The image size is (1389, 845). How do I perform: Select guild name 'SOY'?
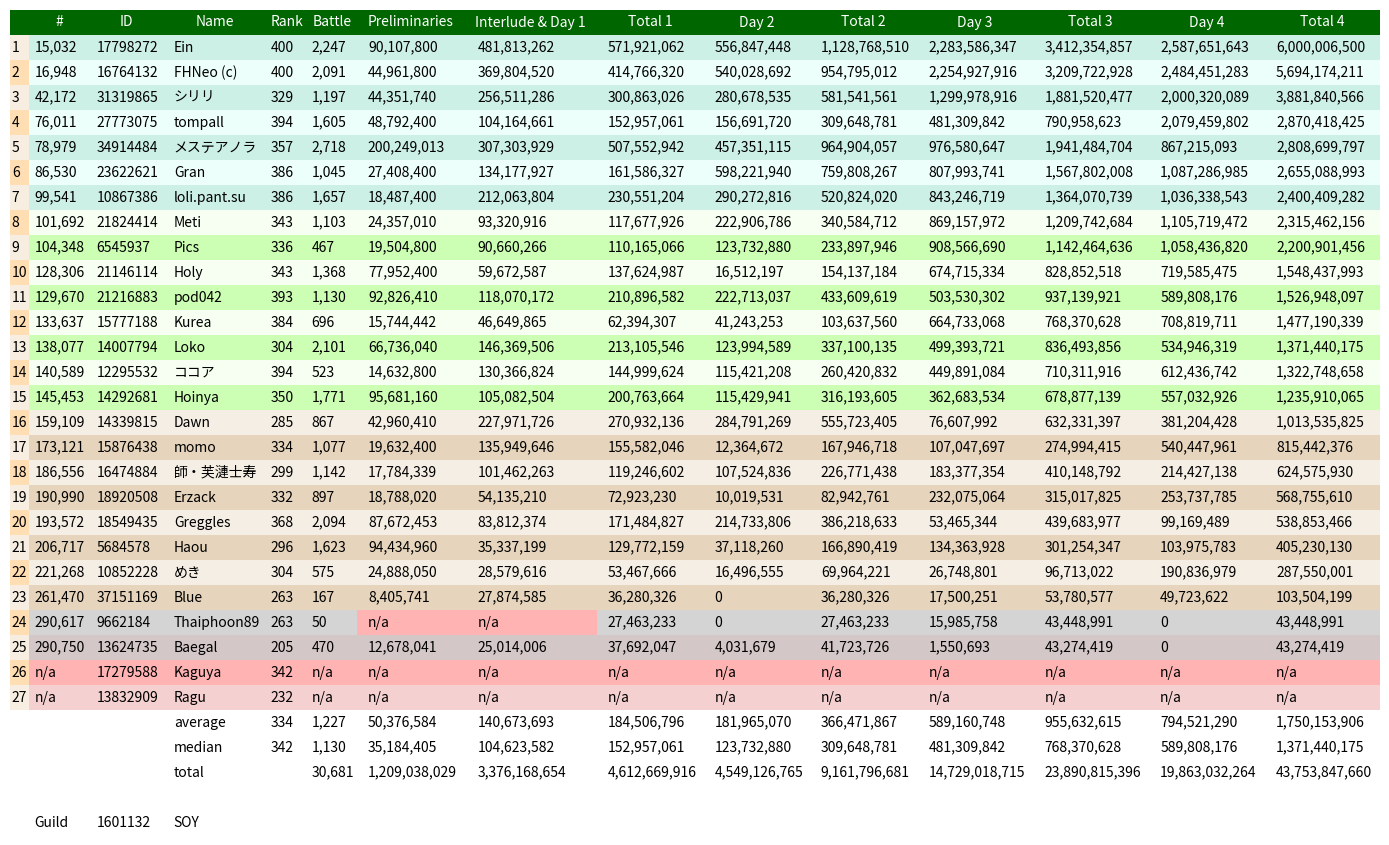click(x=186, y=822)
